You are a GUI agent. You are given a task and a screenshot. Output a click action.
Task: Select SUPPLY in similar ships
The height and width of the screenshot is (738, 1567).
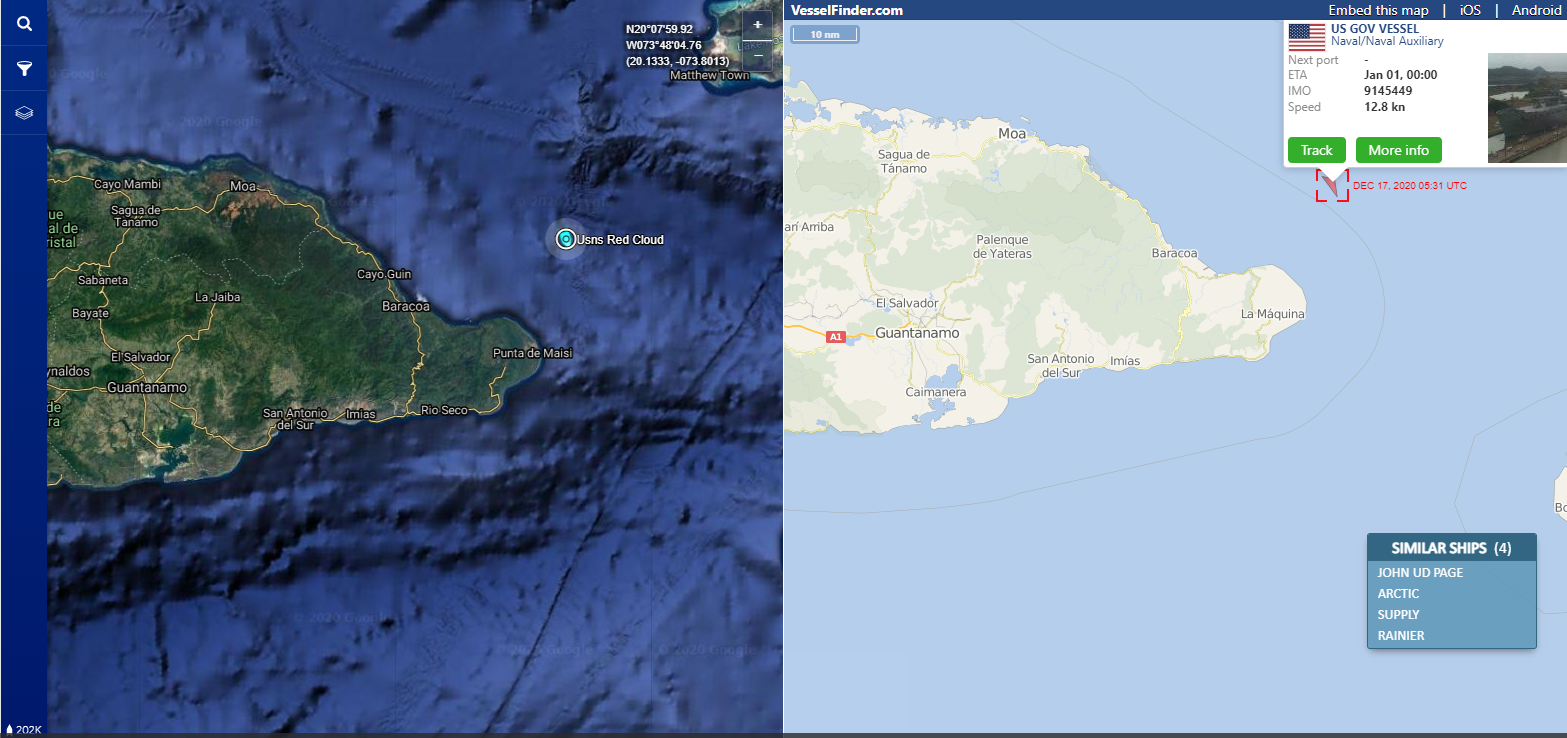coord(1398,615)
